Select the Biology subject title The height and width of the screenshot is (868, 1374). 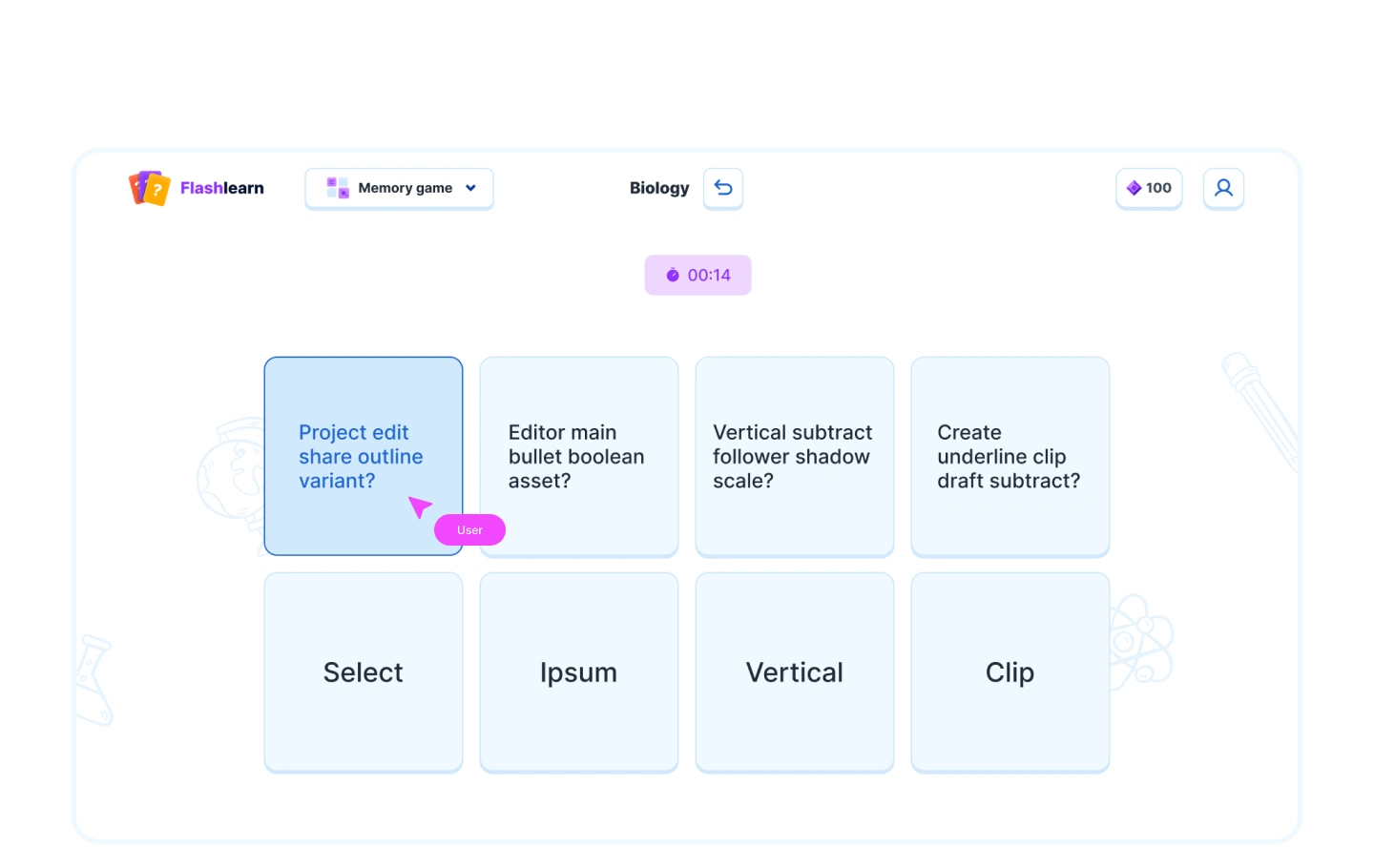(x=659, y=188)
